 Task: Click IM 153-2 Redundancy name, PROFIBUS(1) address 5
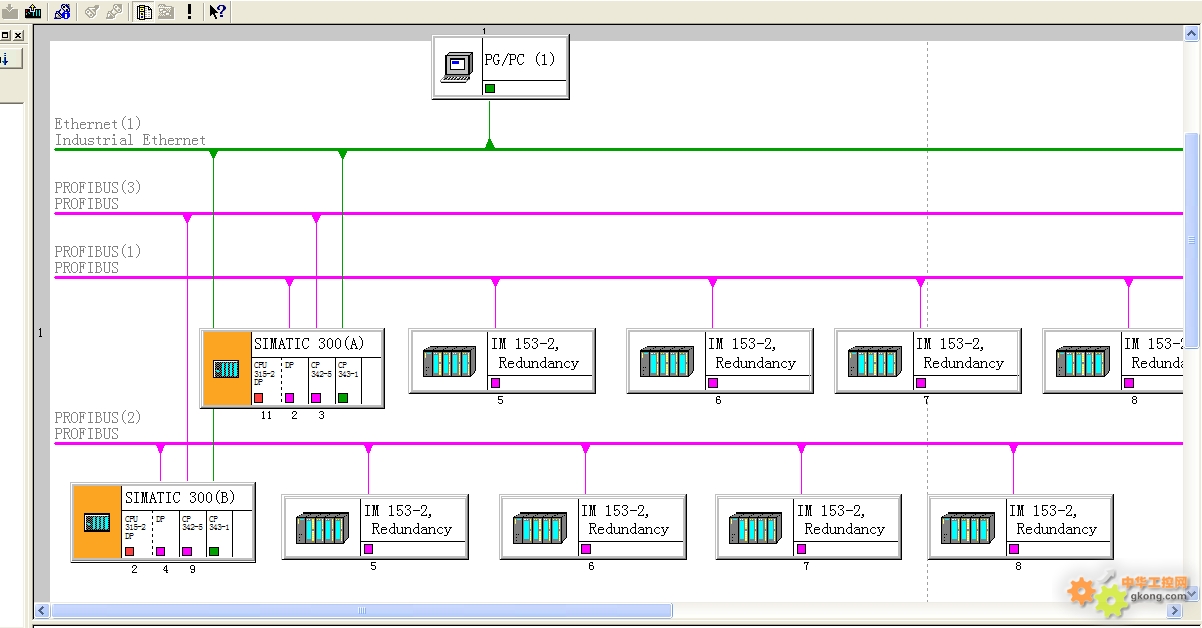click(x=535, y=353)
